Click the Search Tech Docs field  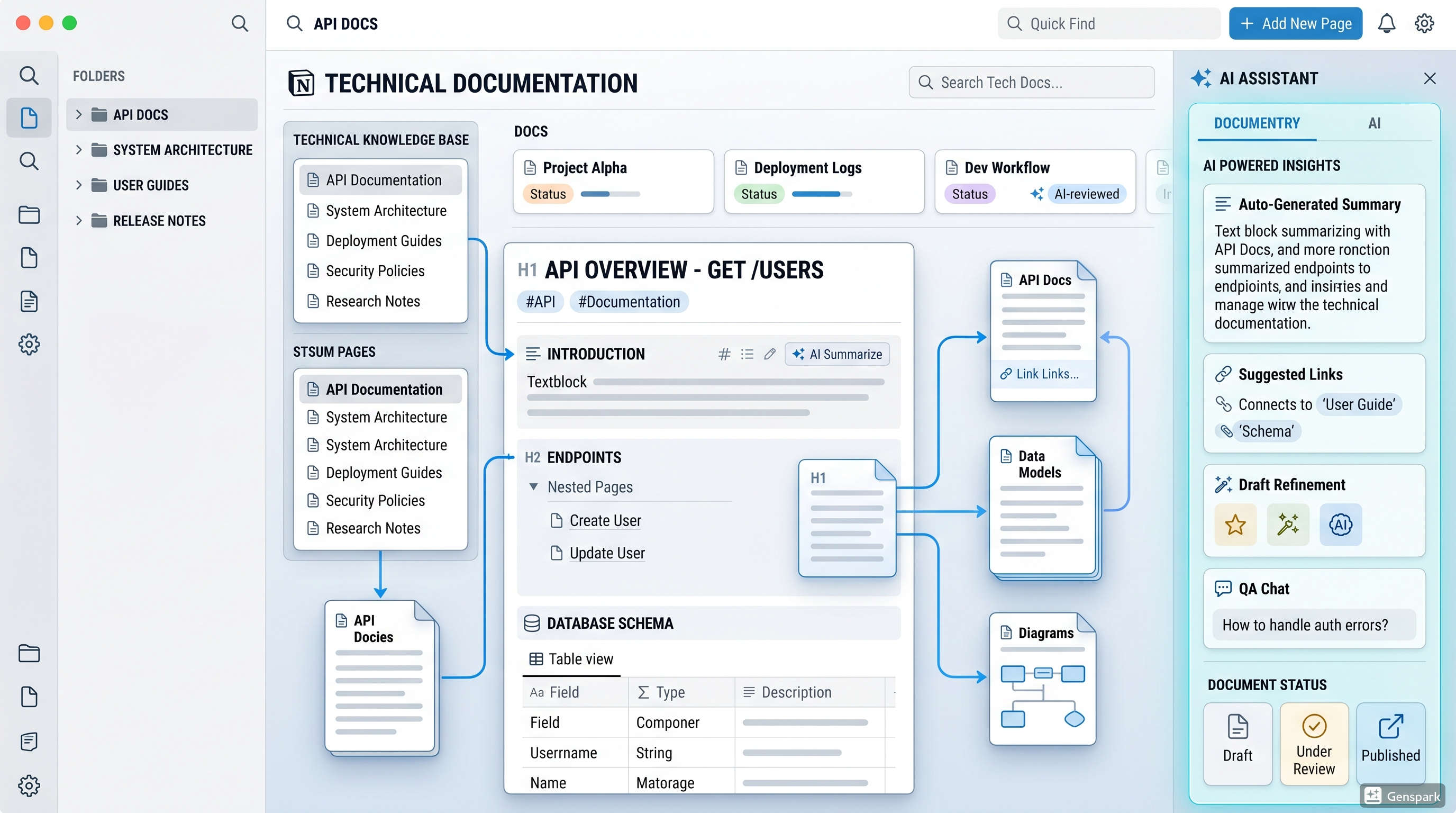1032,83
